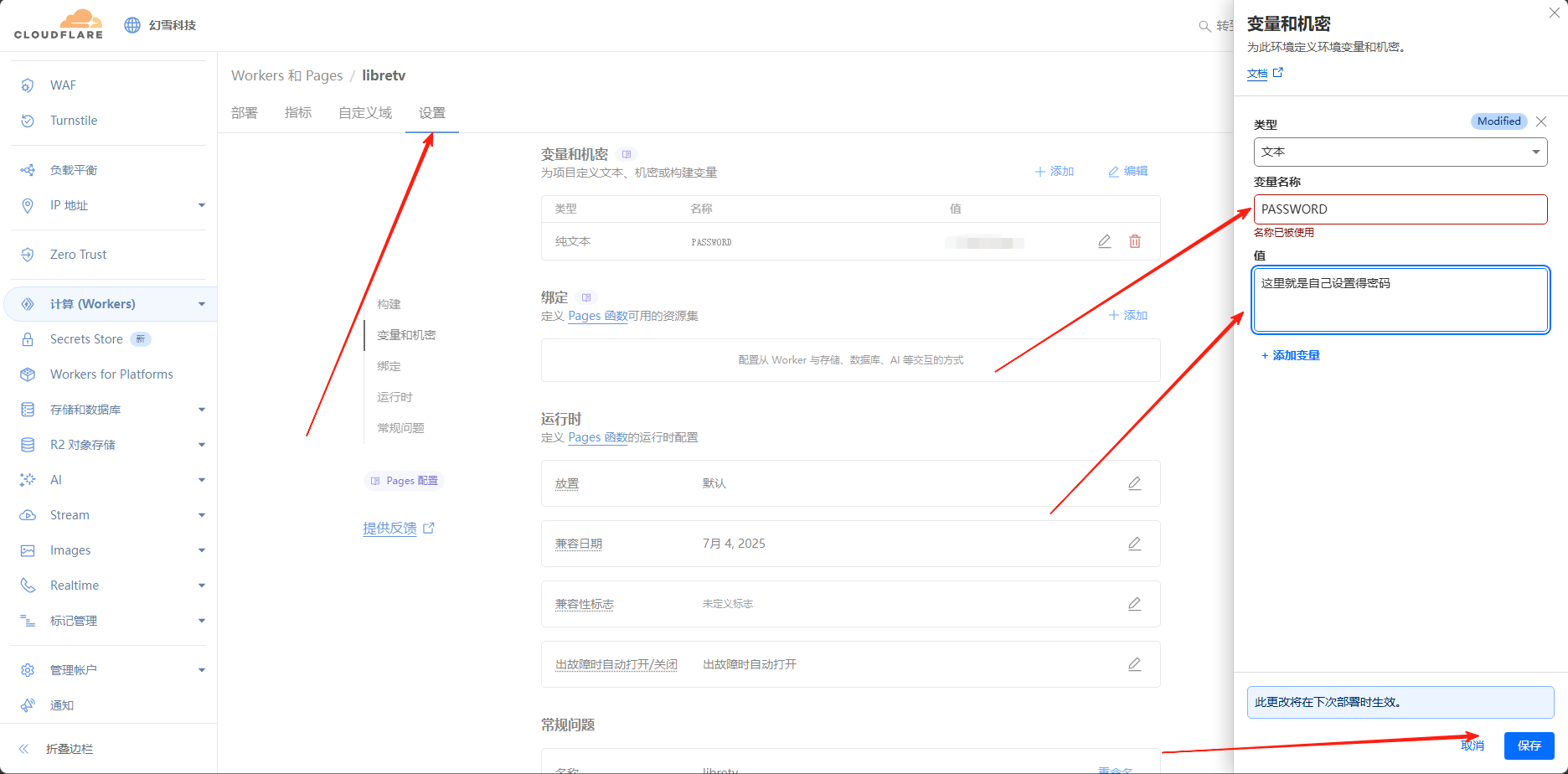Click the IP 地址 location pin icon
Screen dimensions: 1568x774
tap(28, 205)
